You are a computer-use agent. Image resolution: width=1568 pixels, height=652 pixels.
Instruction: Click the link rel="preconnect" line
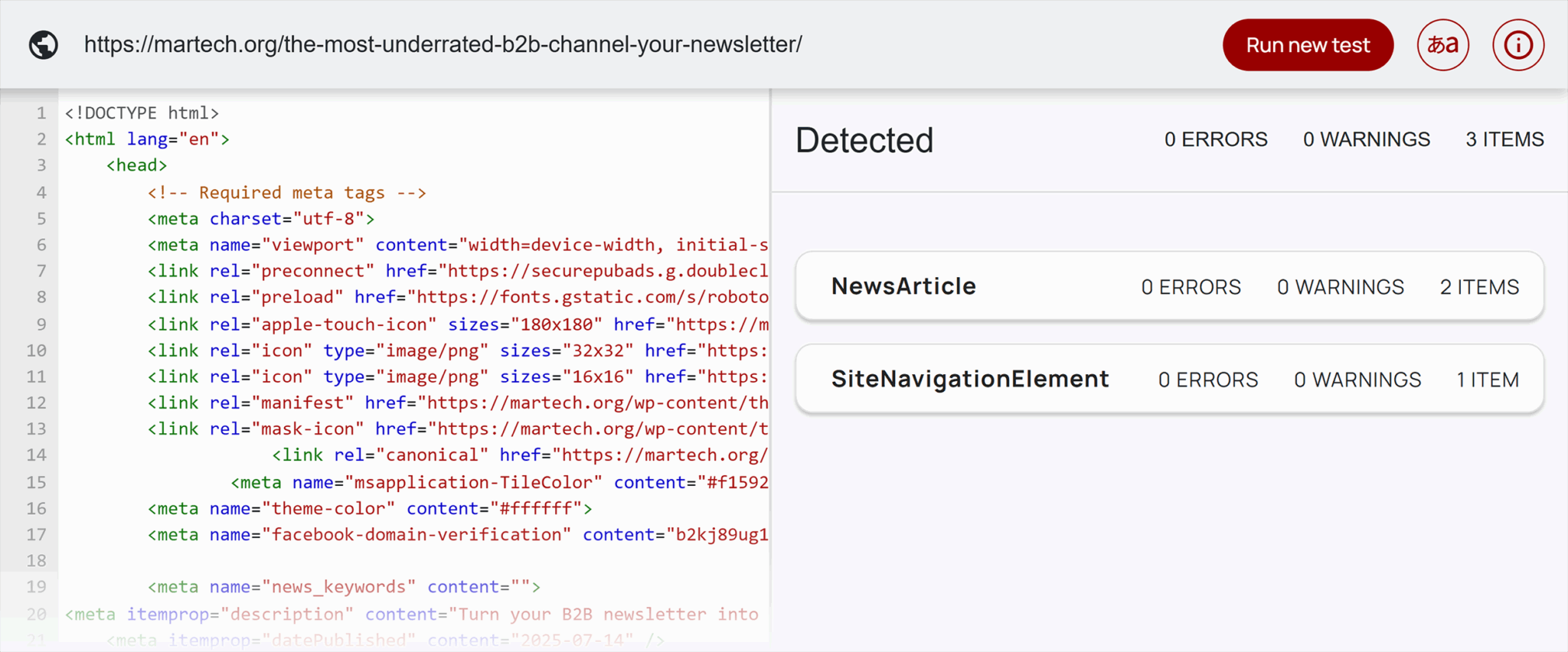click(x=458, y=271)
